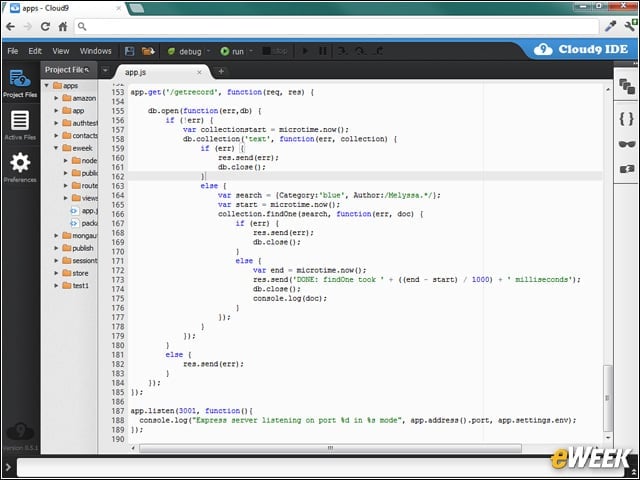Click the step over debugger icon
The width and height of the screenshot is (640, 480).
[x=360, y=51]
